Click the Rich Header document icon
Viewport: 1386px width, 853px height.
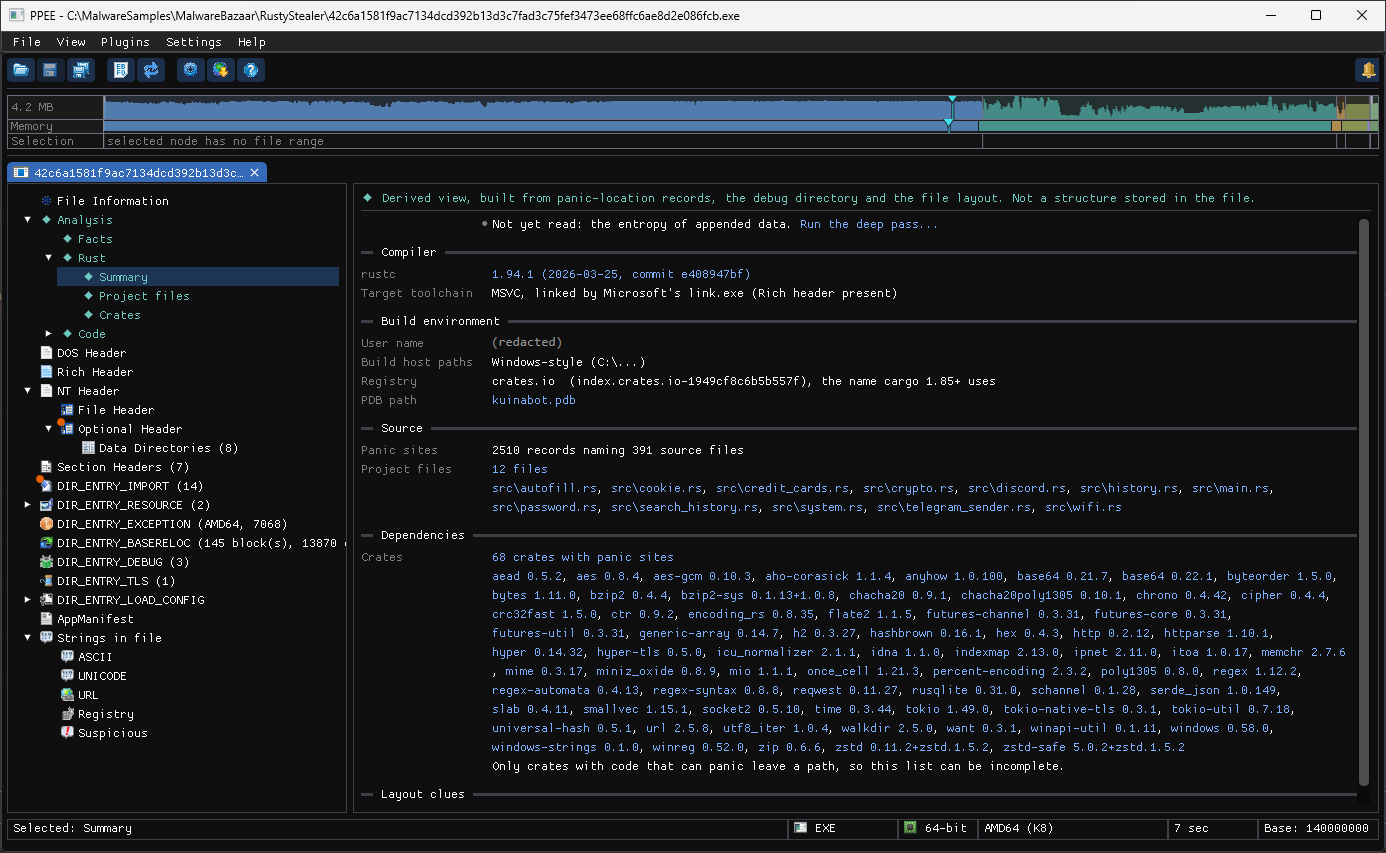pyautogui.click(x=46, y=372)
